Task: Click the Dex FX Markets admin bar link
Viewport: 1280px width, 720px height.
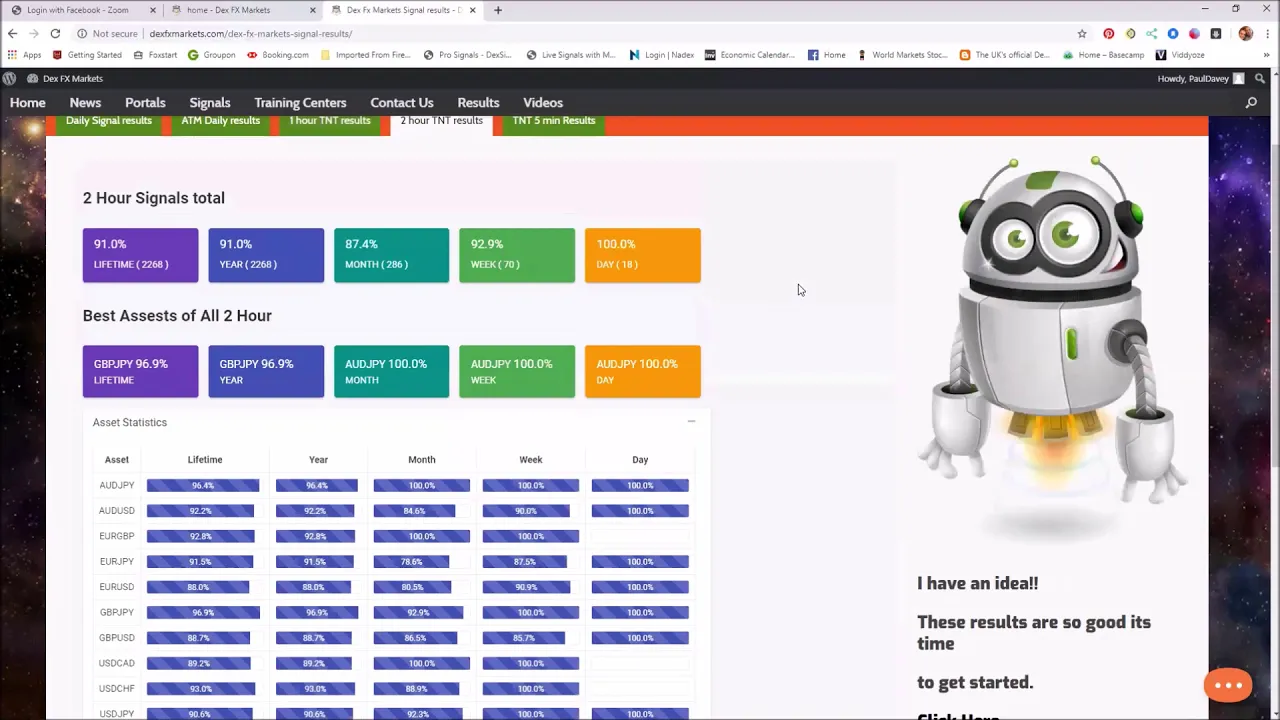Action: (65, 78)
